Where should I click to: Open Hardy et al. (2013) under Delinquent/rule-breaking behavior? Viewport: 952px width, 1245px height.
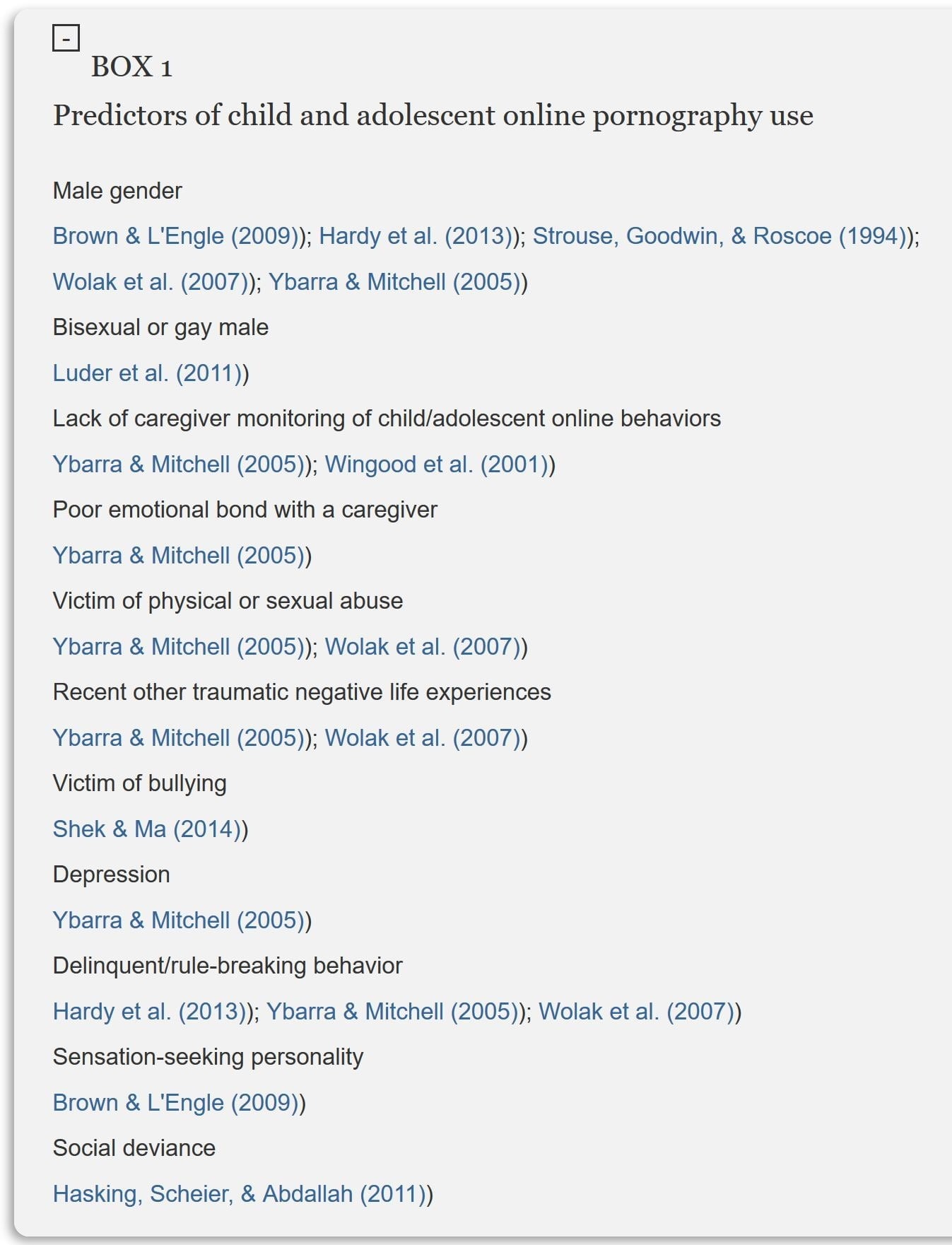click(150, 1012)
